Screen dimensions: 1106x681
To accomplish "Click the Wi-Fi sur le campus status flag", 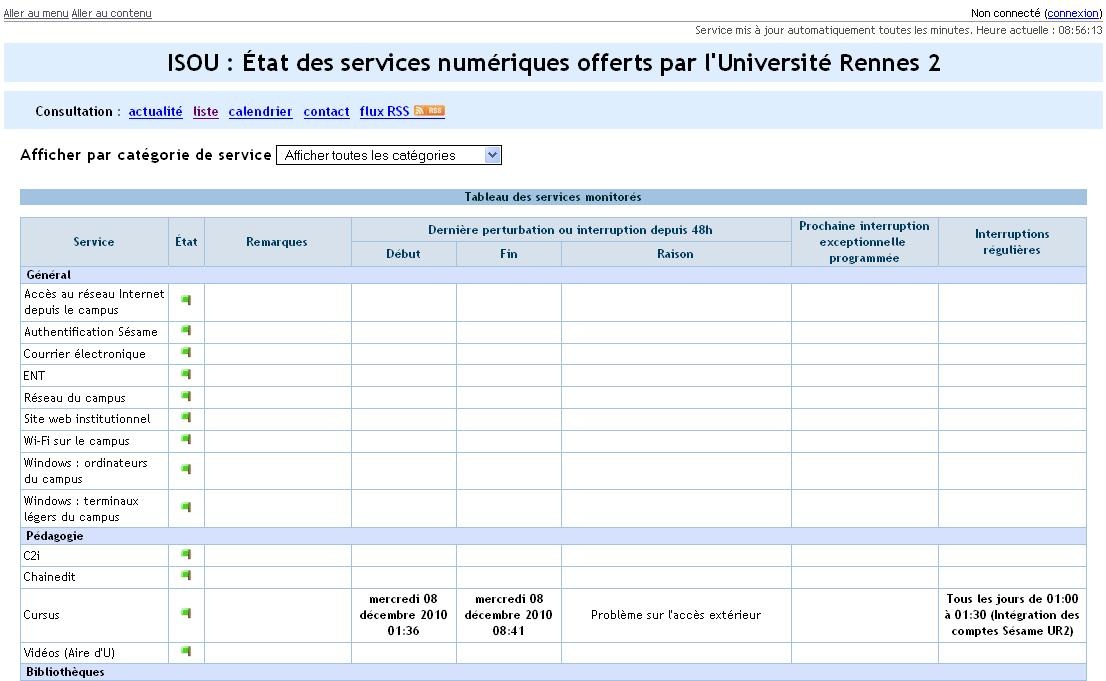I will point(186,440).
